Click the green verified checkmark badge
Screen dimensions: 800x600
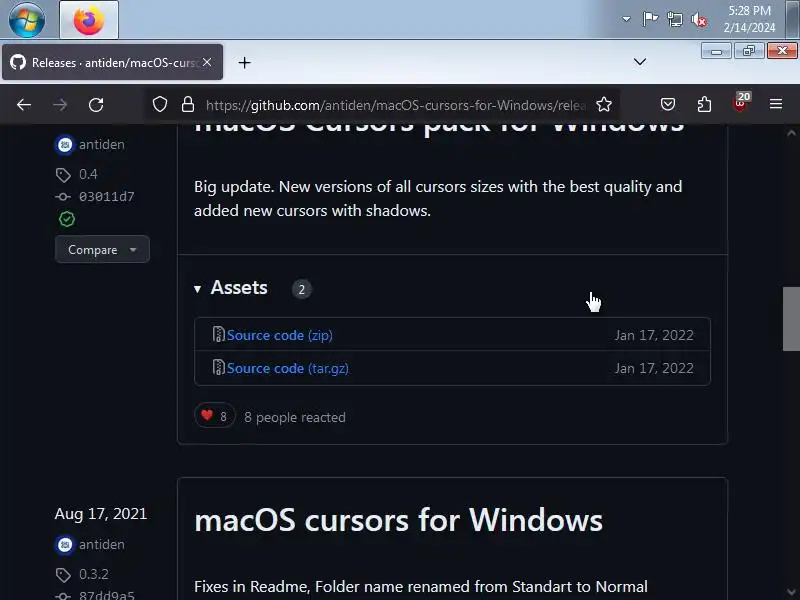[67, 219]
